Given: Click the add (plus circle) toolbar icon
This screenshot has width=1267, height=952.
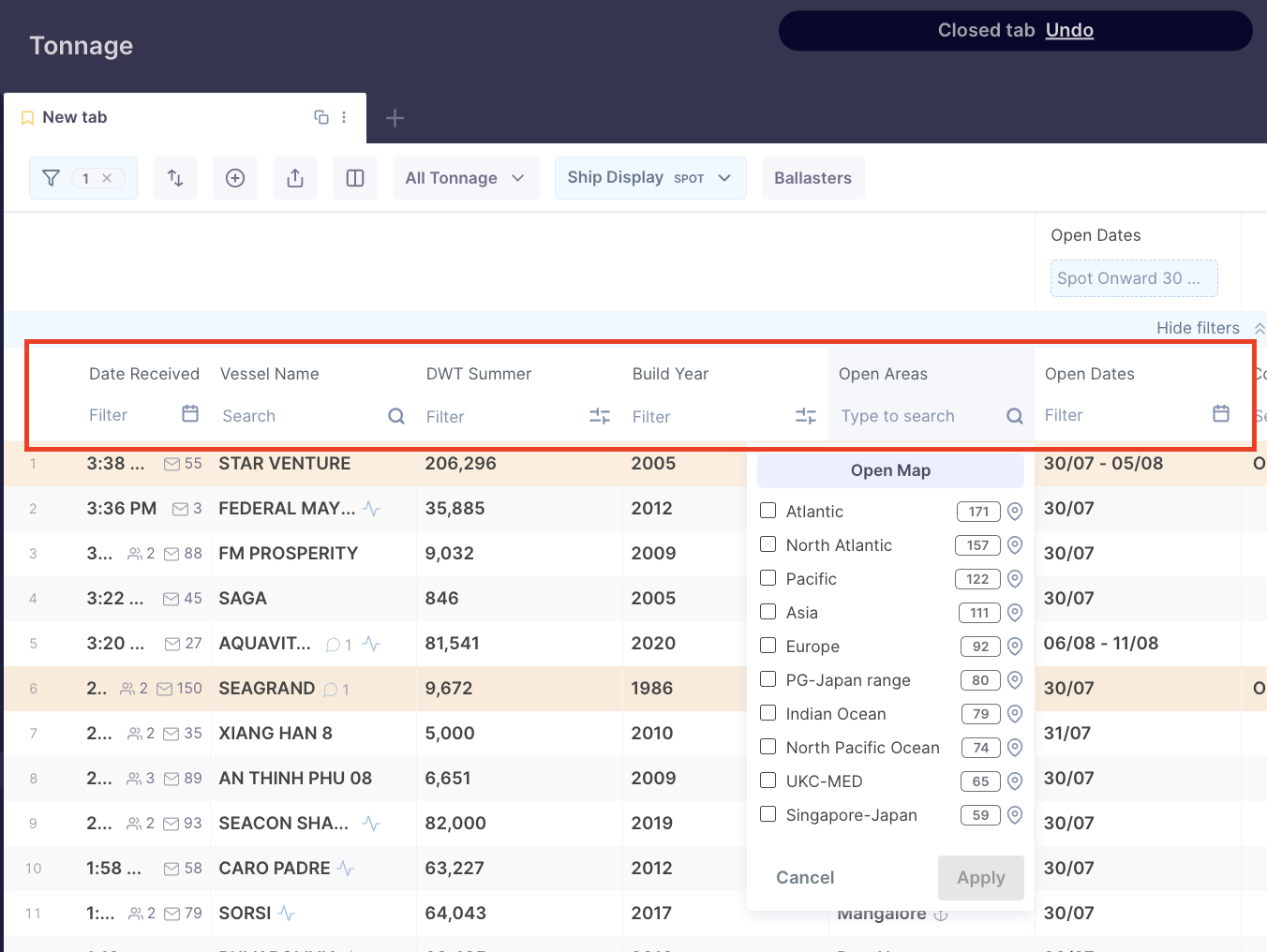Looking at the screenshot, I should [x=235, y=178].
